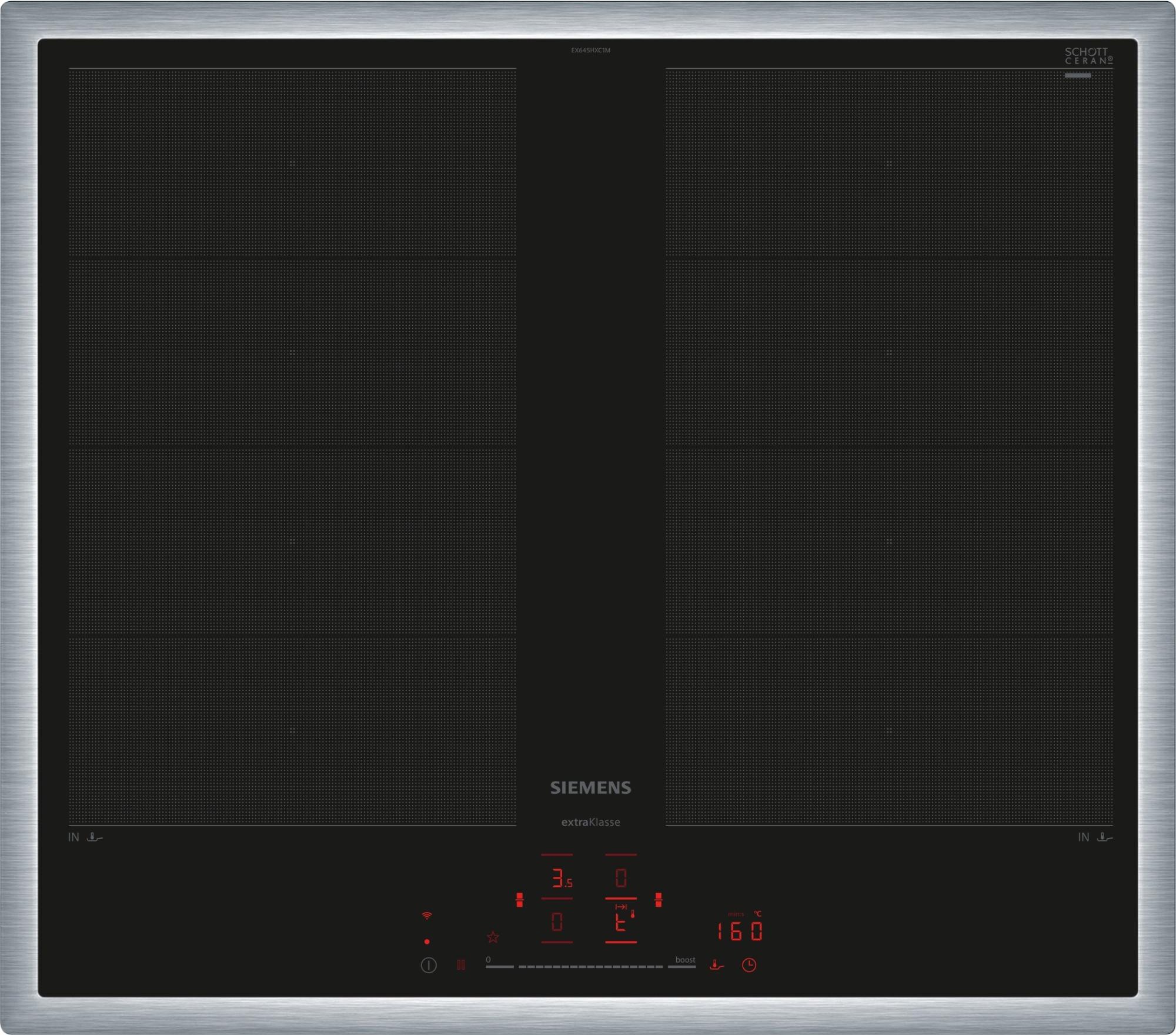Select the front-right zone showing t
The width and height of the screenshot is (1176, 1035).
(x=621, y=923)
